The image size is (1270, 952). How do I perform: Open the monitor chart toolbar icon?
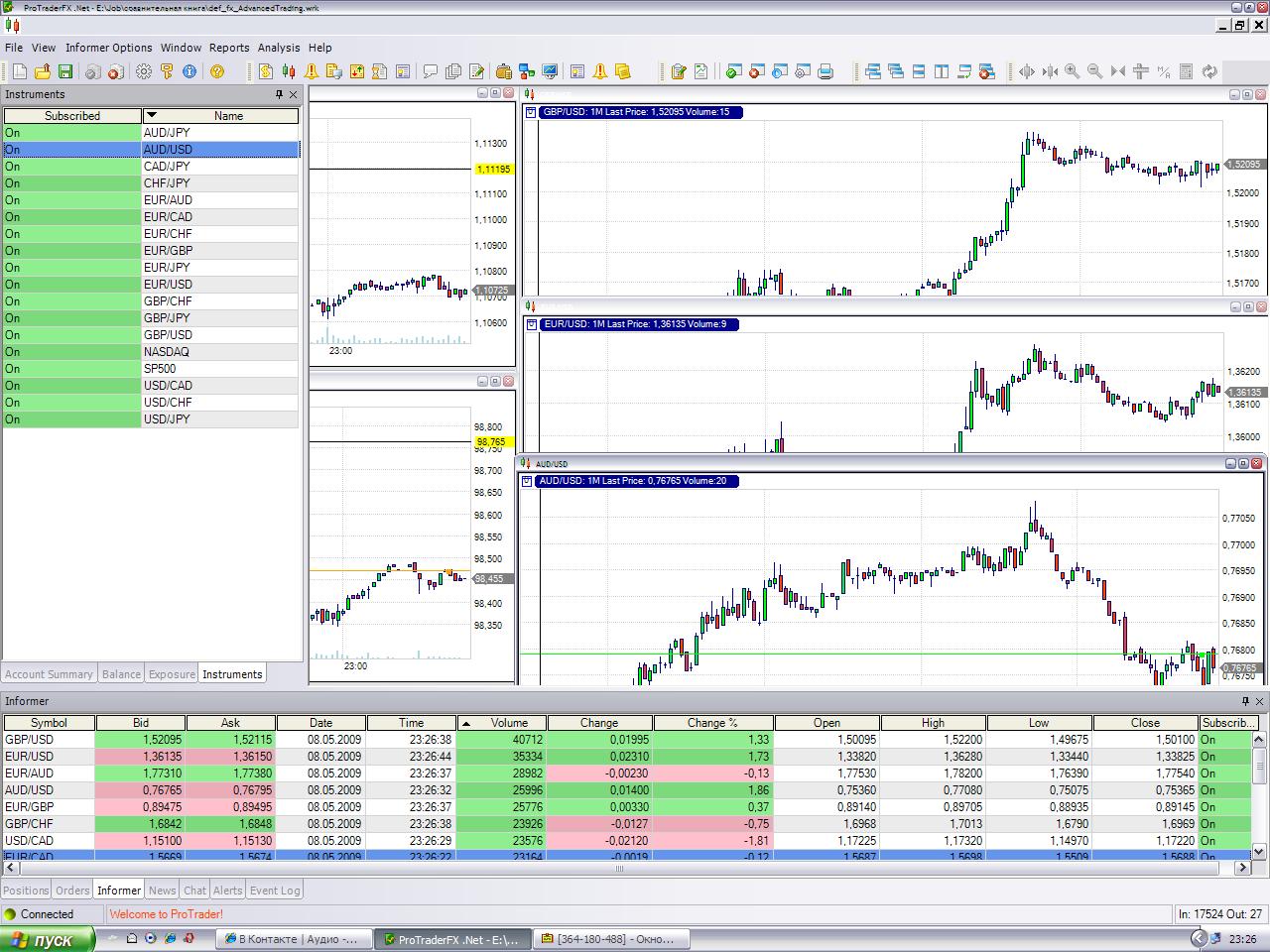pos(550,71)
